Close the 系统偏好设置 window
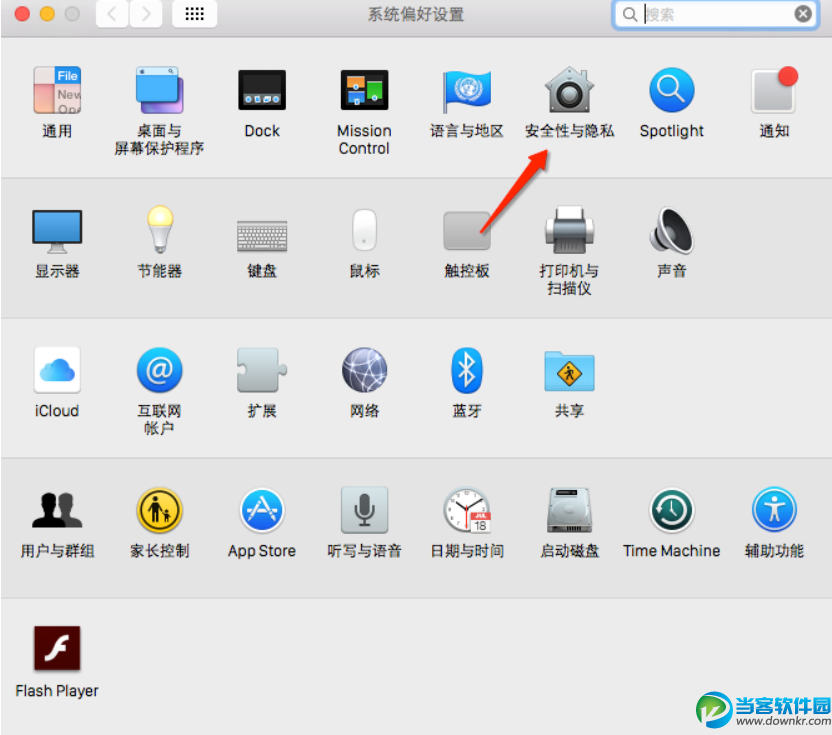 (x=22, y=14)
